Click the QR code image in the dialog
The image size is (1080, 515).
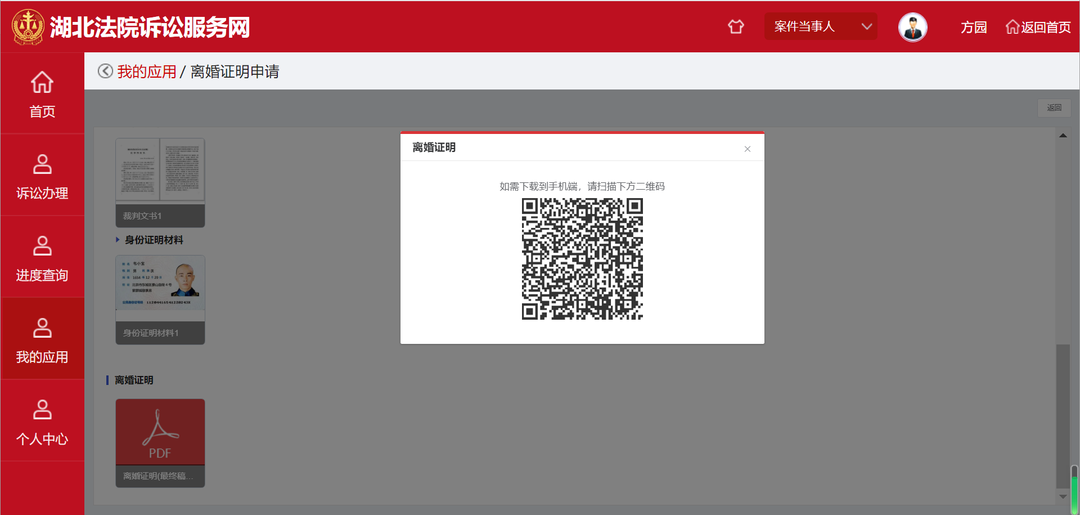coord(582,259)
